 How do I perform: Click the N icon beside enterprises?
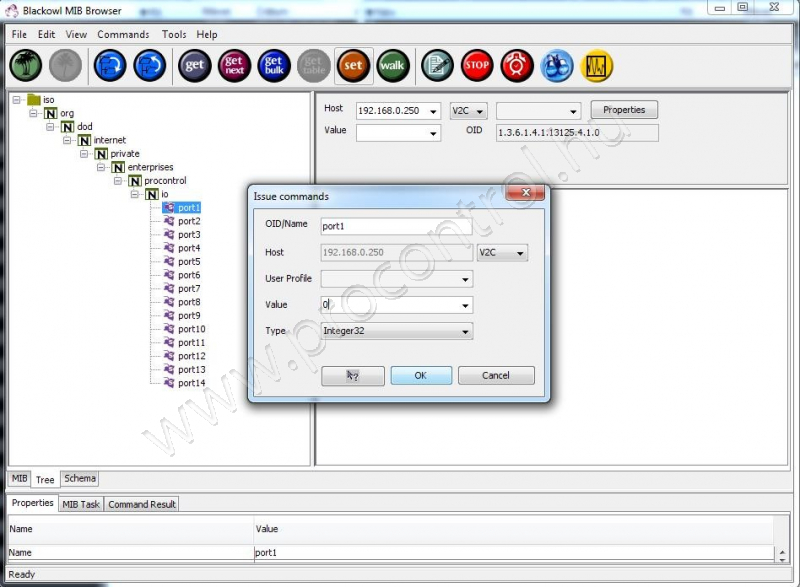pos(118,167)
